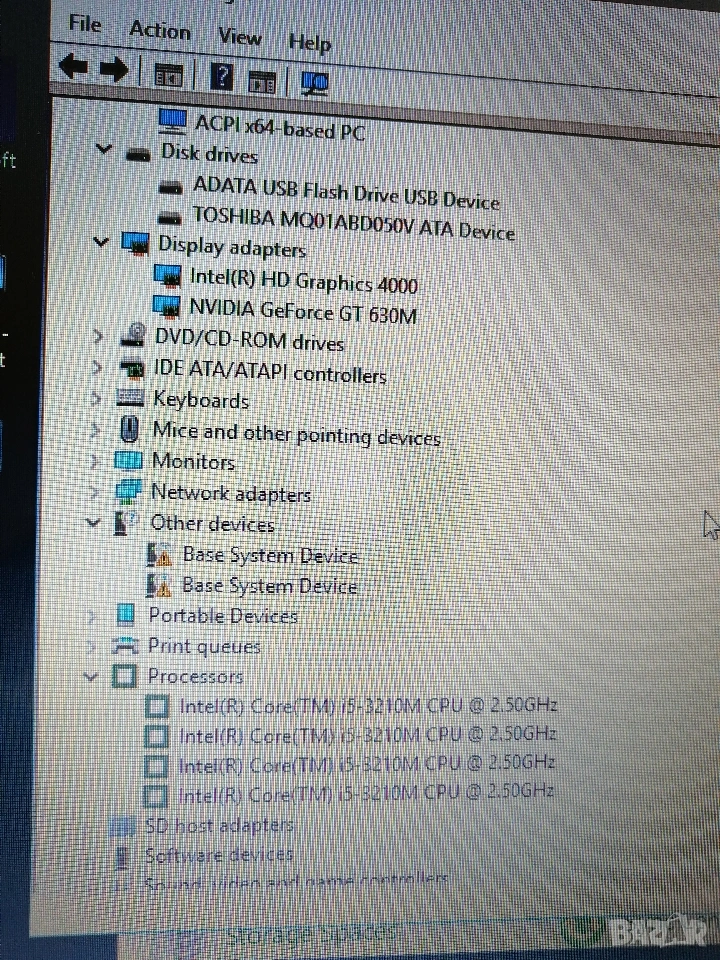Open the File menu
This screenshot has height=960, width=720.
(x=85, y=24)
